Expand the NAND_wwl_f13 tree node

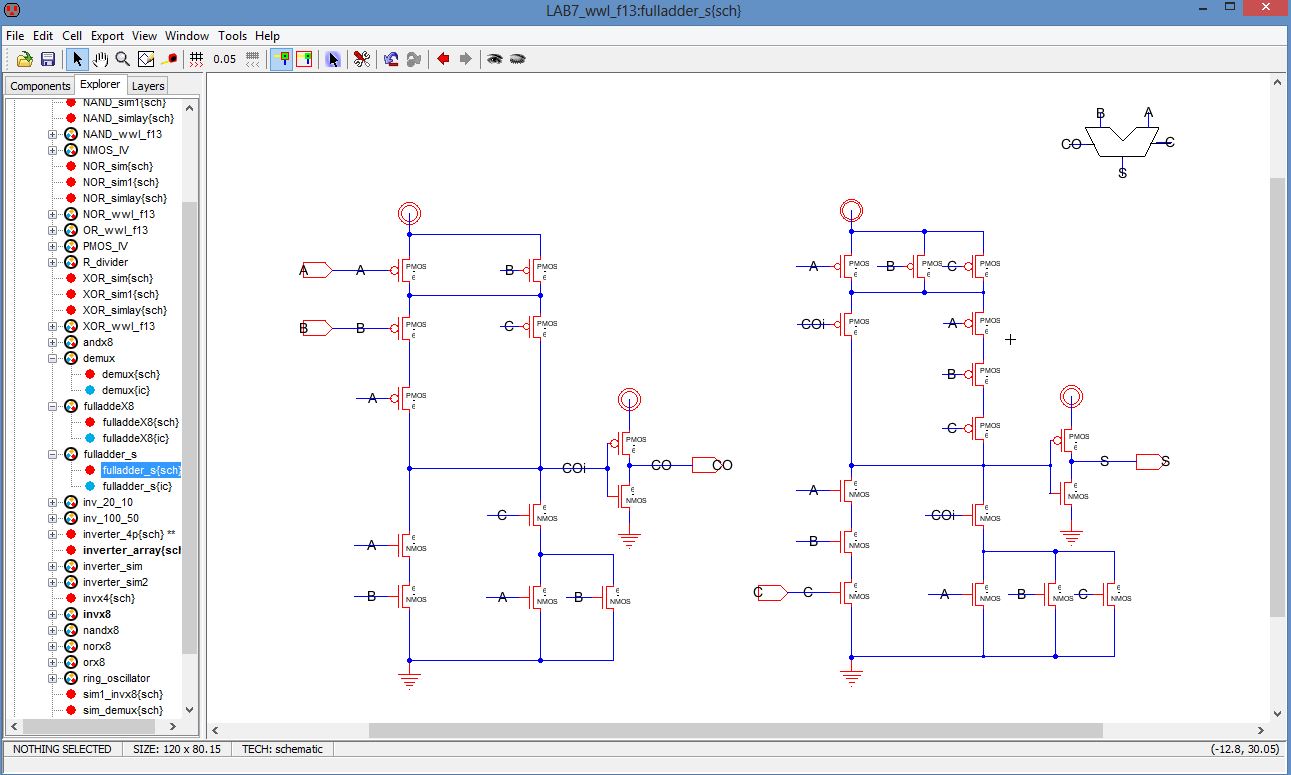[x=53, y=134]
